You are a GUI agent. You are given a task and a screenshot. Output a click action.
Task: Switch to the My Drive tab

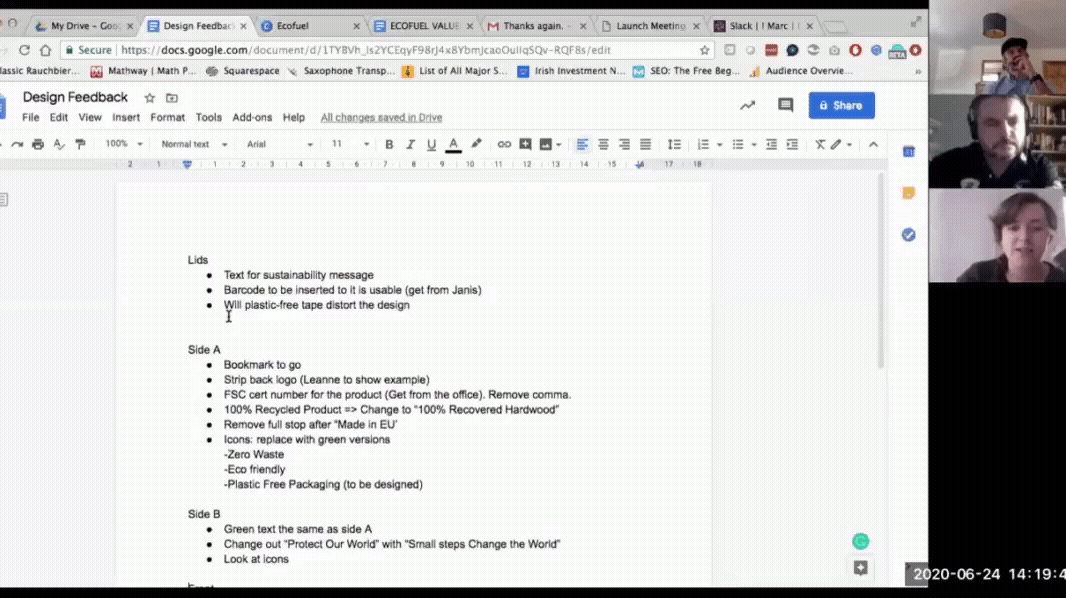click(x=84, y=26)
